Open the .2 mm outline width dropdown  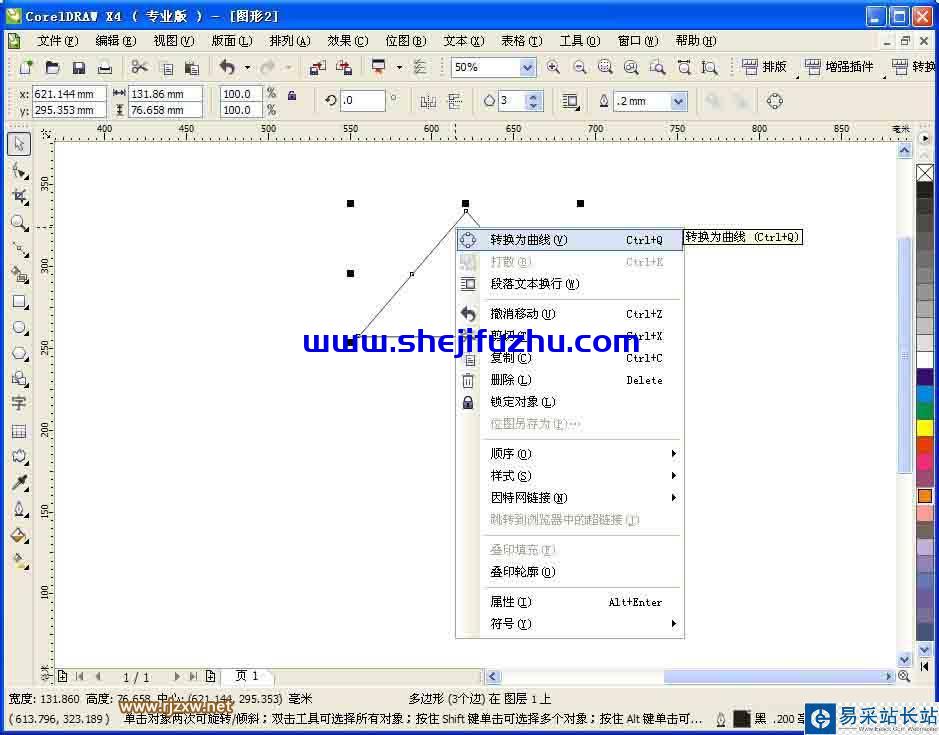(678, 101)
